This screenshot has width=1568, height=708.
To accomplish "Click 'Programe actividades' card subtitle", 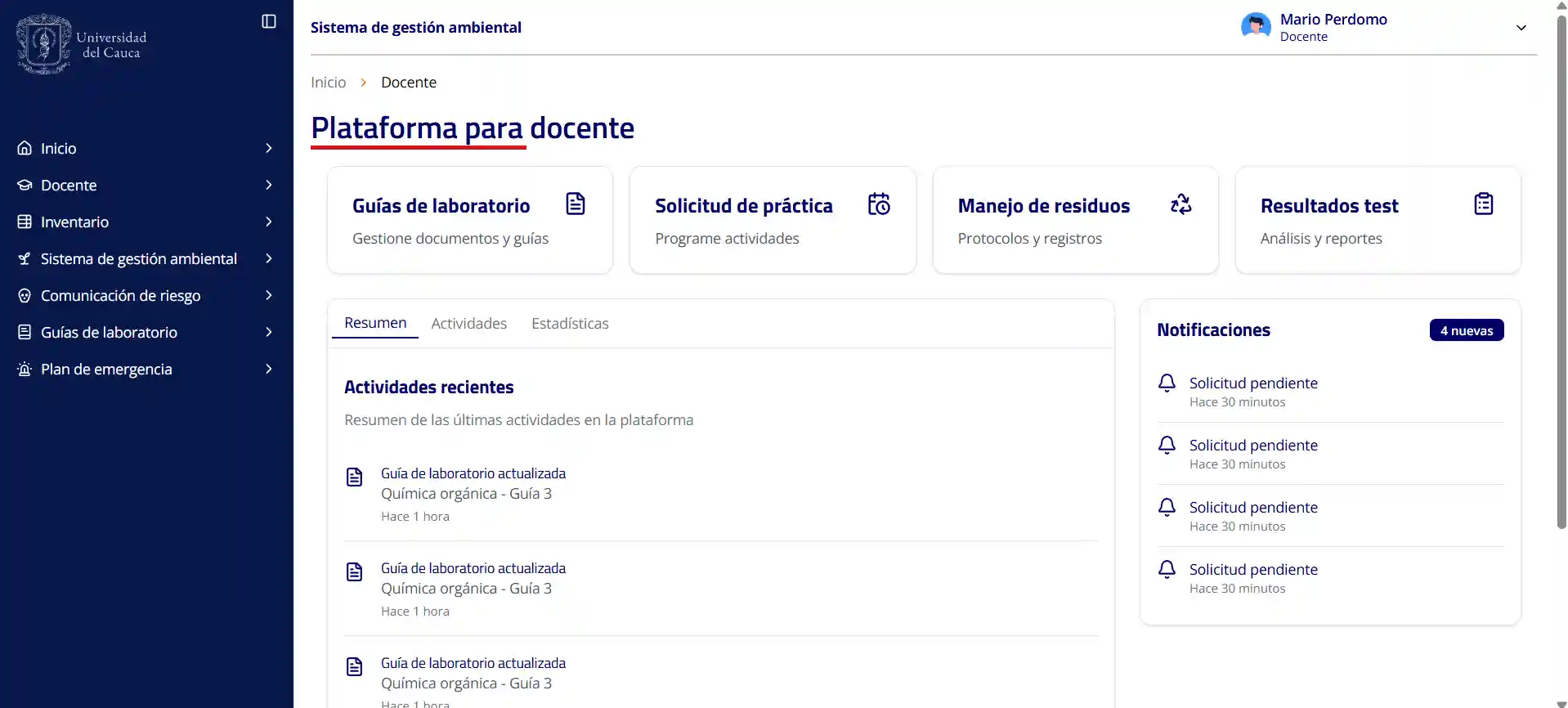I will click(x=727, y=239).
